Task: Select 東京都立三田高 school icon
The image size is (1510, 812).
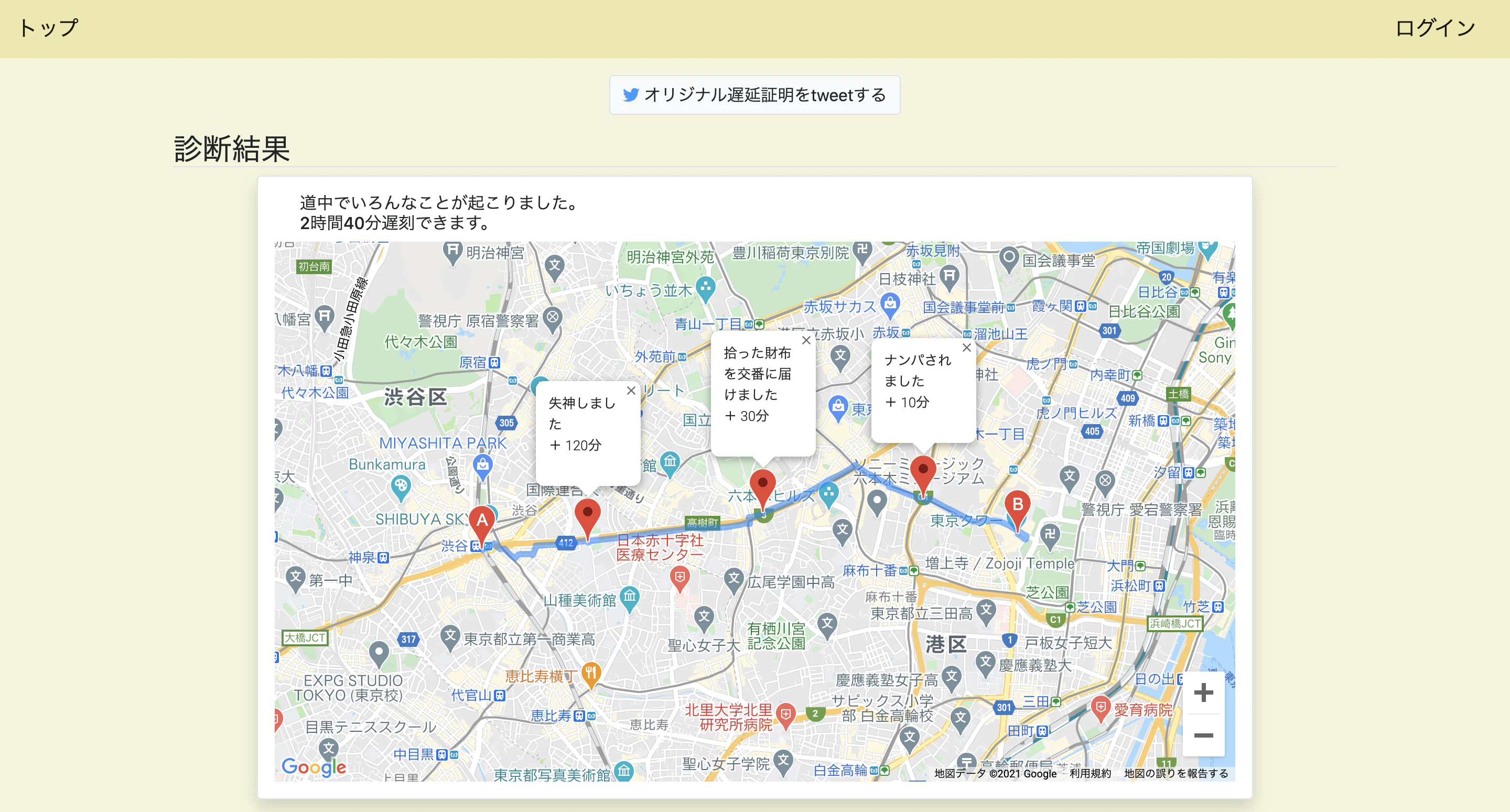Action: coord(986,612)
